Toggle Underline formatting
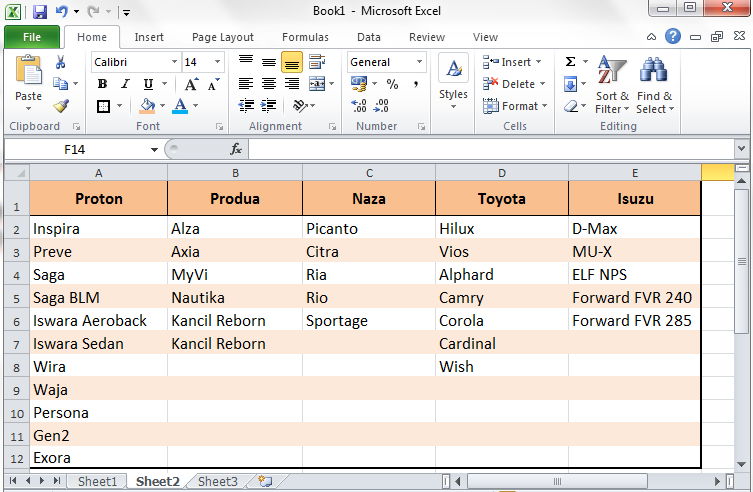This screenshot has height=492, width=753. [x=148, y=84]
